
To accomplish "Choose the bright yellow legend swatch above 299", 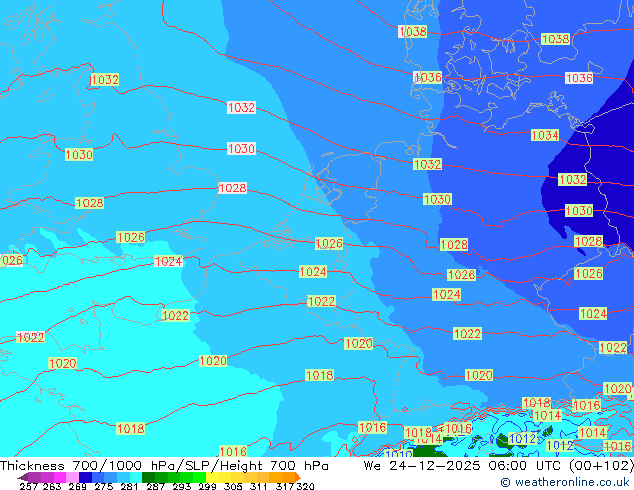I will point(212,477).
